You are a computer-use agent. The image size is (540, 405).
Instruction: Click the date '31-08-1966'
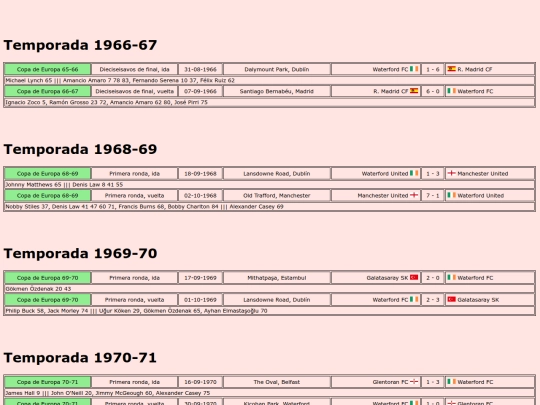(200, 69)
